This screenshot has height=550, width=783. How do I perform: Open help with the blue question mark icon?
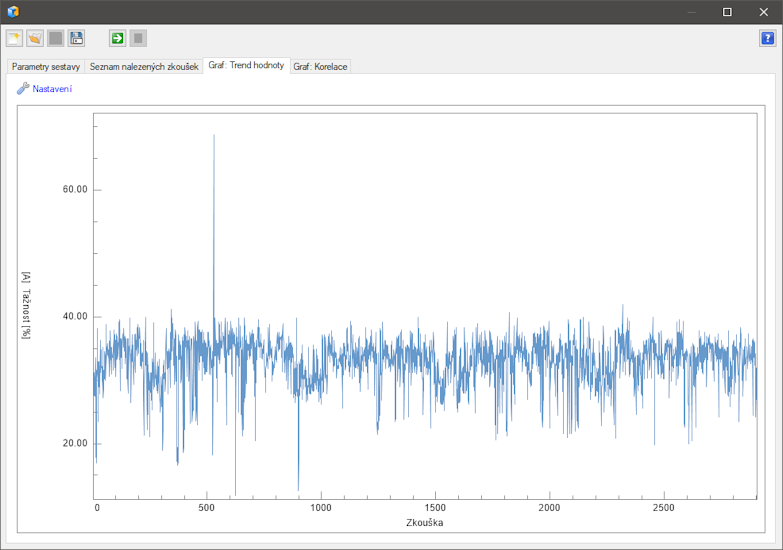click(768, 38)
